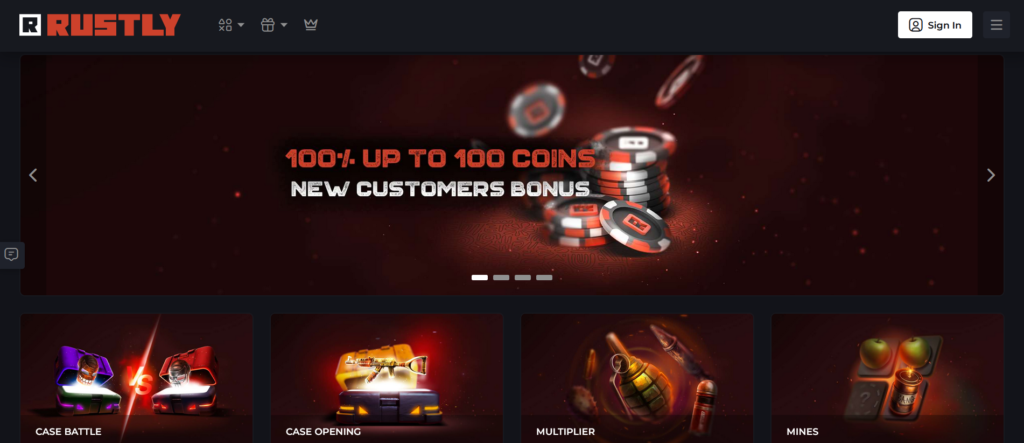The height and width of the screenshot is (443, 1024).
Task: Expand the gift dropdown caret
Action: pos(284,25)
